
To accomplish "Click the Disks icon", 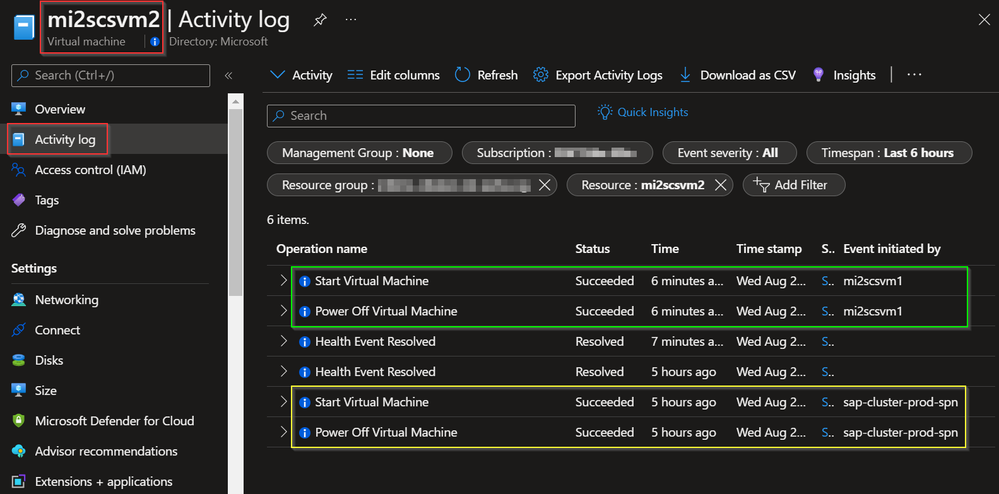I will [18, 360].
